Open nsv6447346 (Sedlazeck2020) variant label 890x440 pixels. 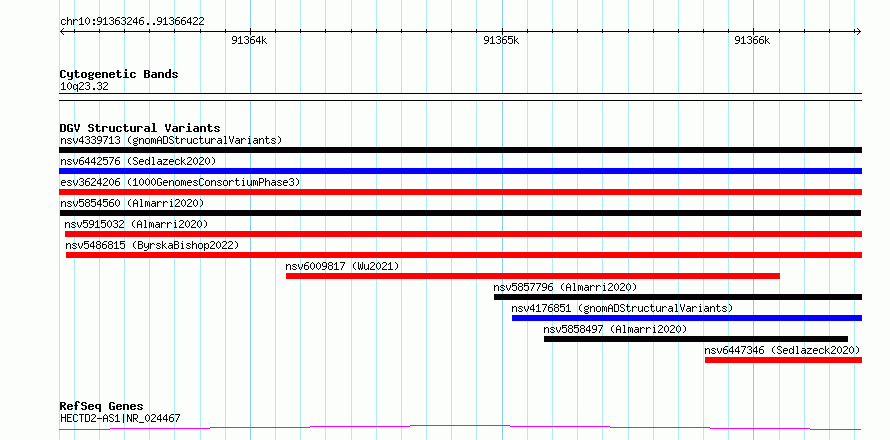click(x=782, y=350)
